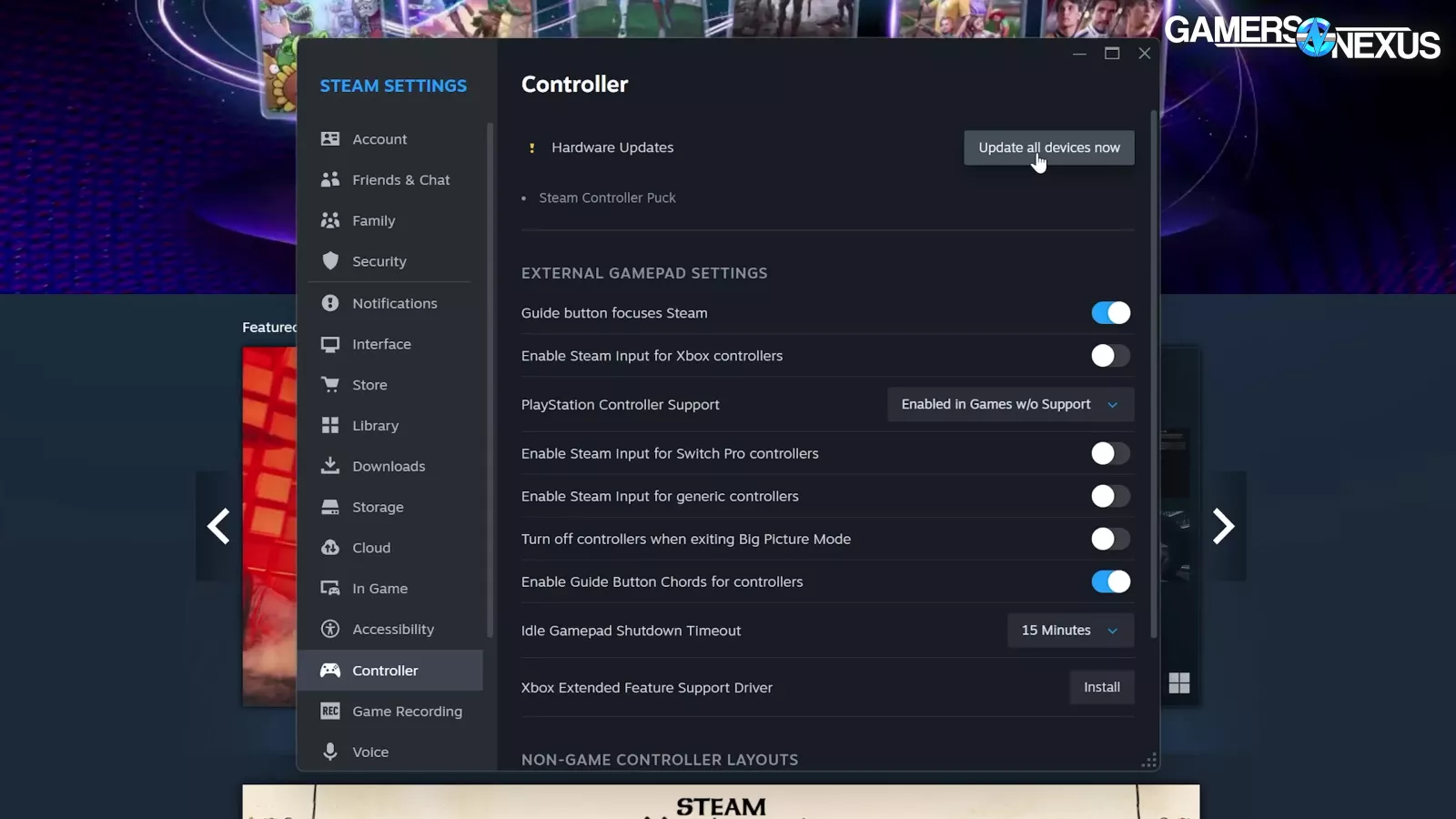1456x819 pixels.
Task: Open Store settings section
Action: coord(390,385)
